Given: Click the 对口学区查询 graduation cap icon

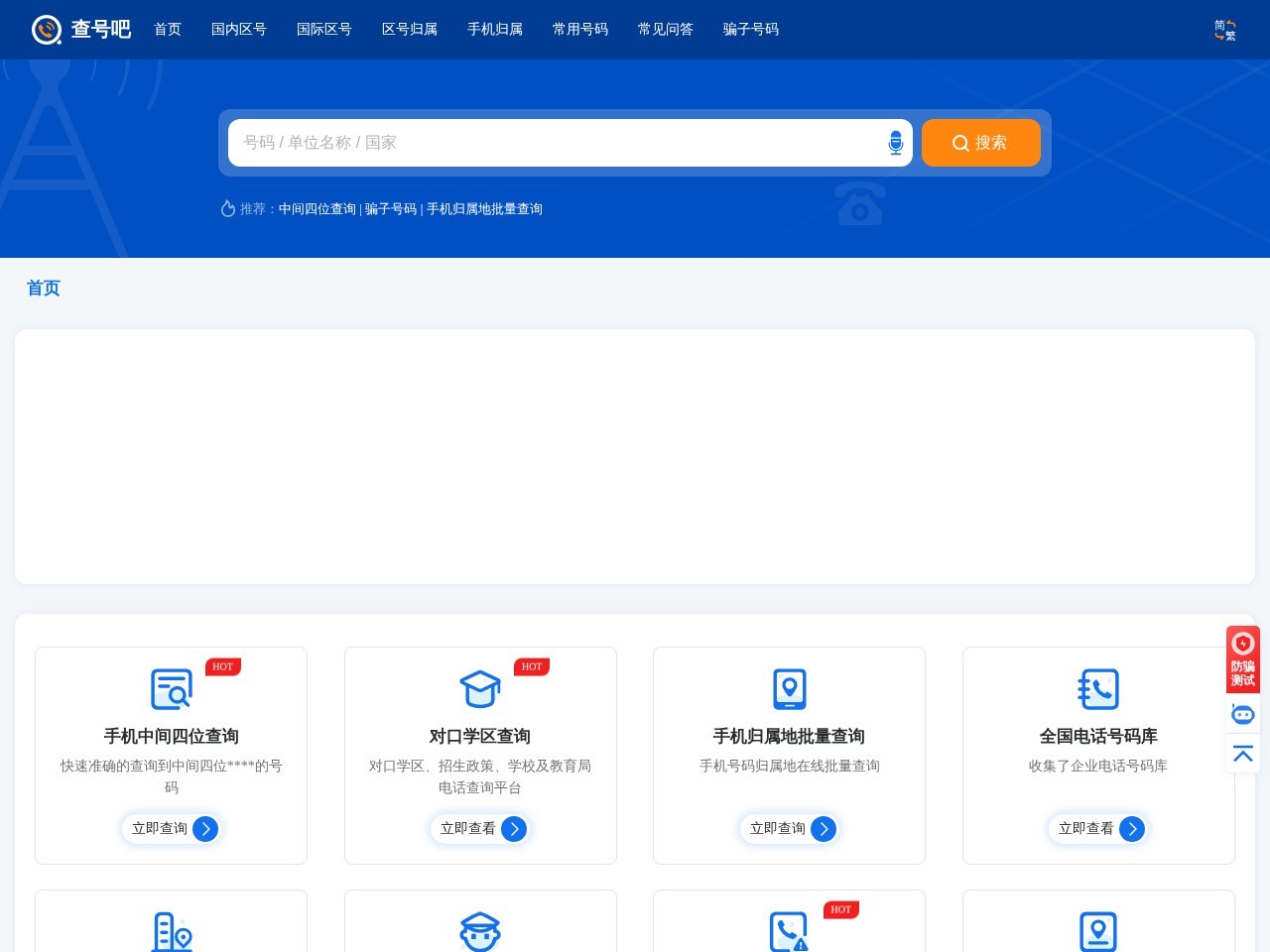Looking at the screenshot, I should coord(480,689).
